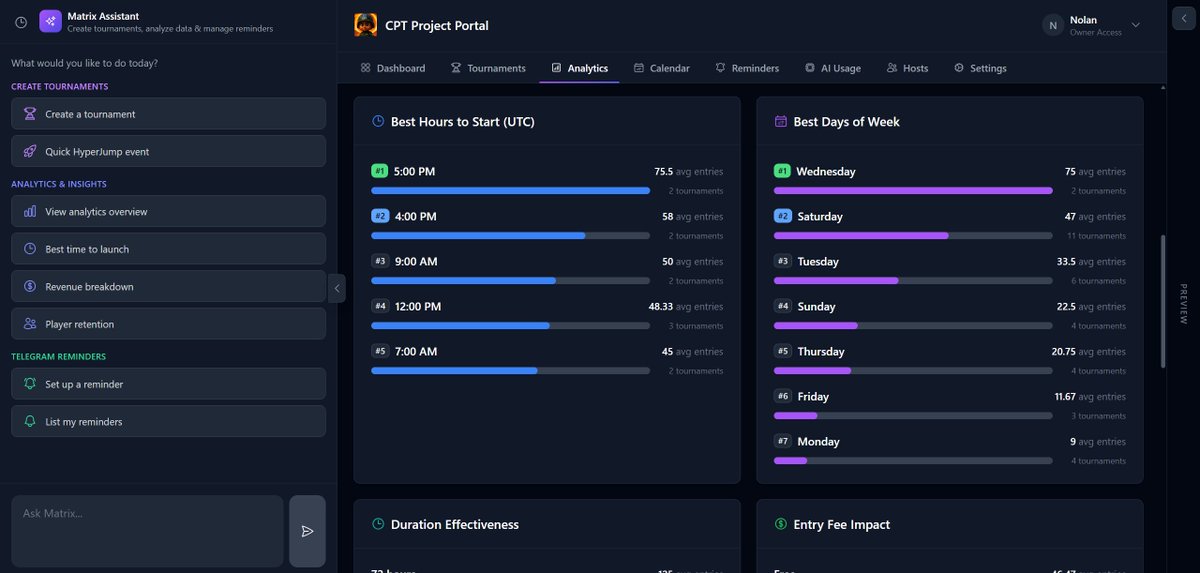
Task: Choose Best time to launch
Action: 168,249
